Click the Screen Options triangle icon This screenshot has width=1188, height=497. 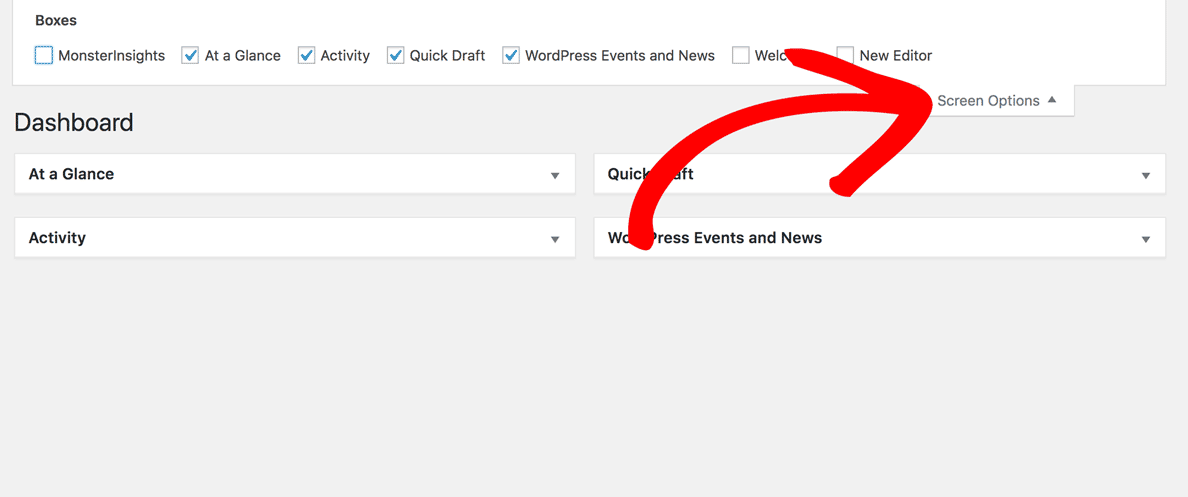click(x=1052, y=100)
